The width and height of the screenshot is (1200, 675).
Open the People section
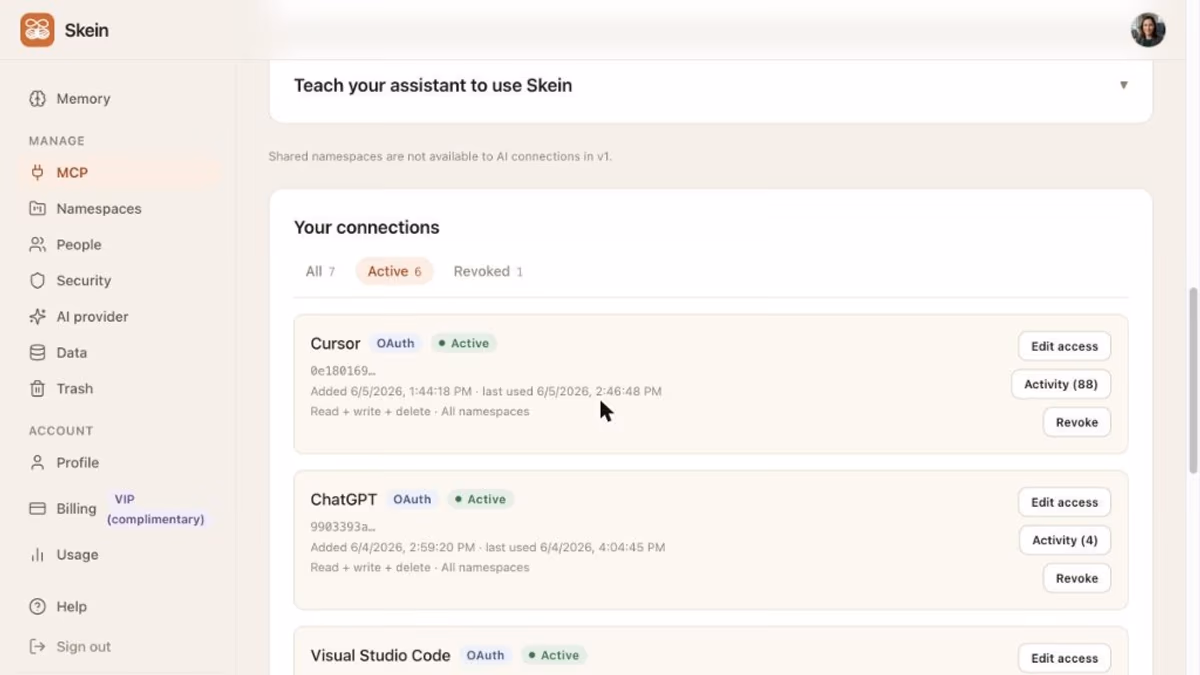[x=79, y=245]
